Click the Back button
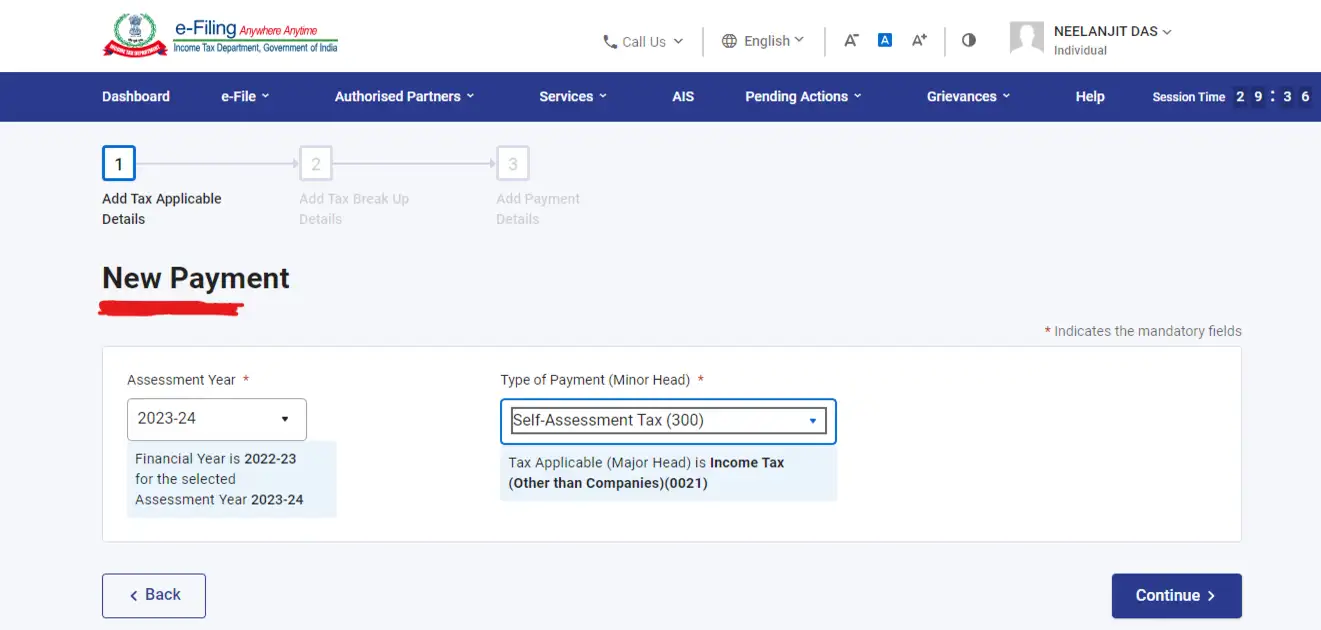This screenshot has width=1321, height=630. click(x=153, y=595)
